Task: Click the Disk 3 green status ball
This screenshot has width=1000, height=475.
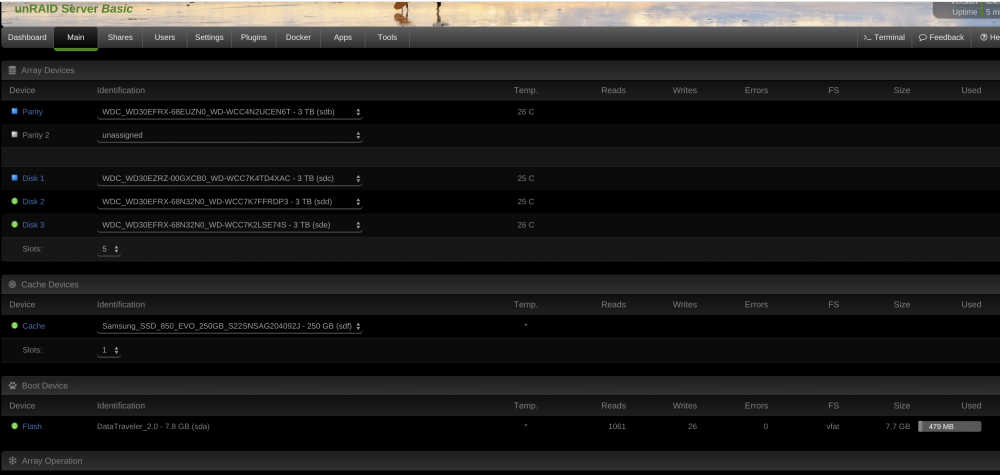Action: [15, 224]
